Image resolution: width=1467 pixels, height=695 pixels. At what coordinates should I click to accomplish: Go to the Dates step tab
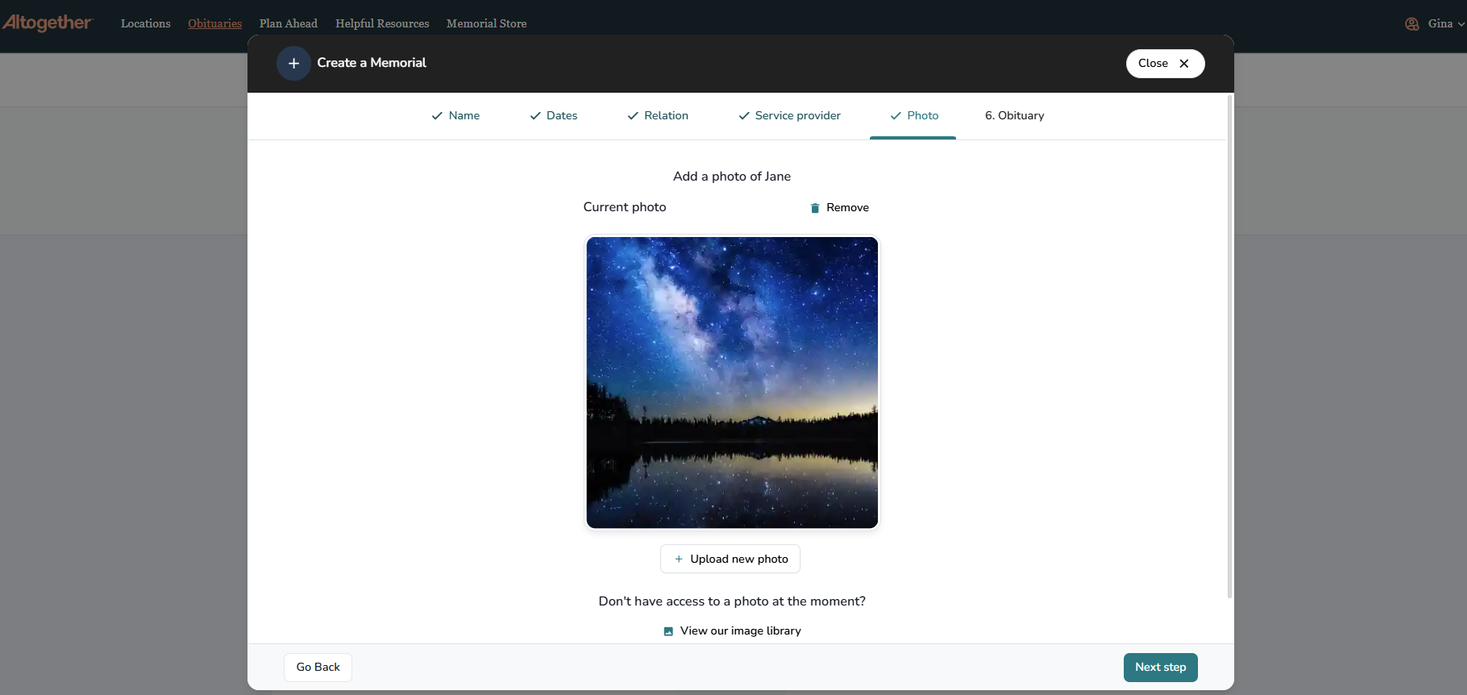[x=554, y=116]
